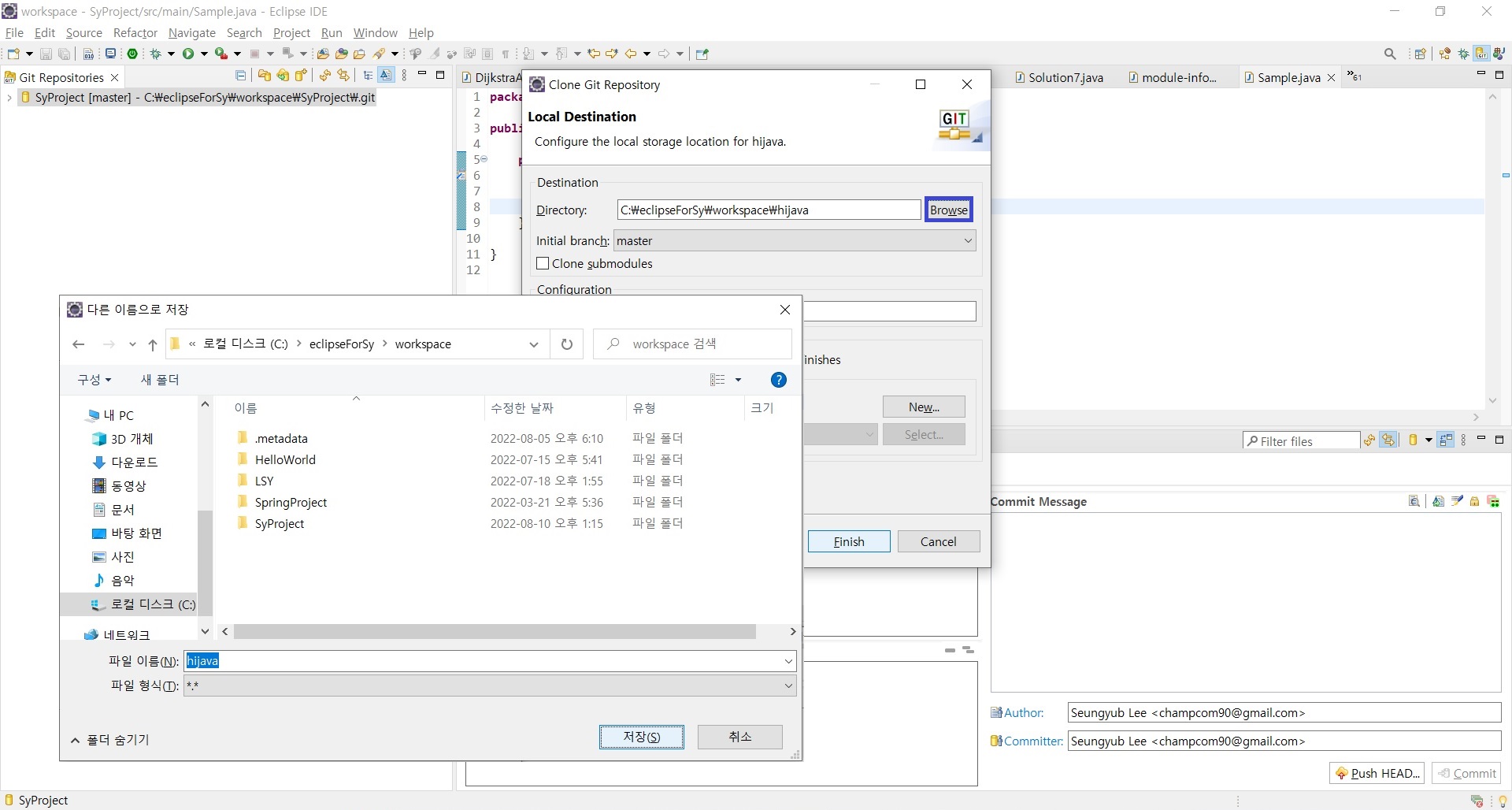Toggle hierarchical branch layout in Git Repositories
The width and height of the screenshot is (1512, 810).
click(368, 76)
